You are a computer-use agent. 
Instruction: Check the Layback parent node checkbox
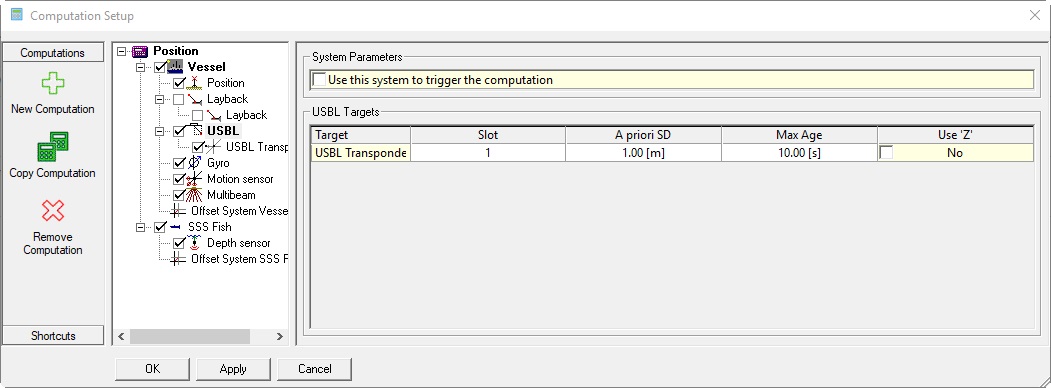tap(178, 99)
